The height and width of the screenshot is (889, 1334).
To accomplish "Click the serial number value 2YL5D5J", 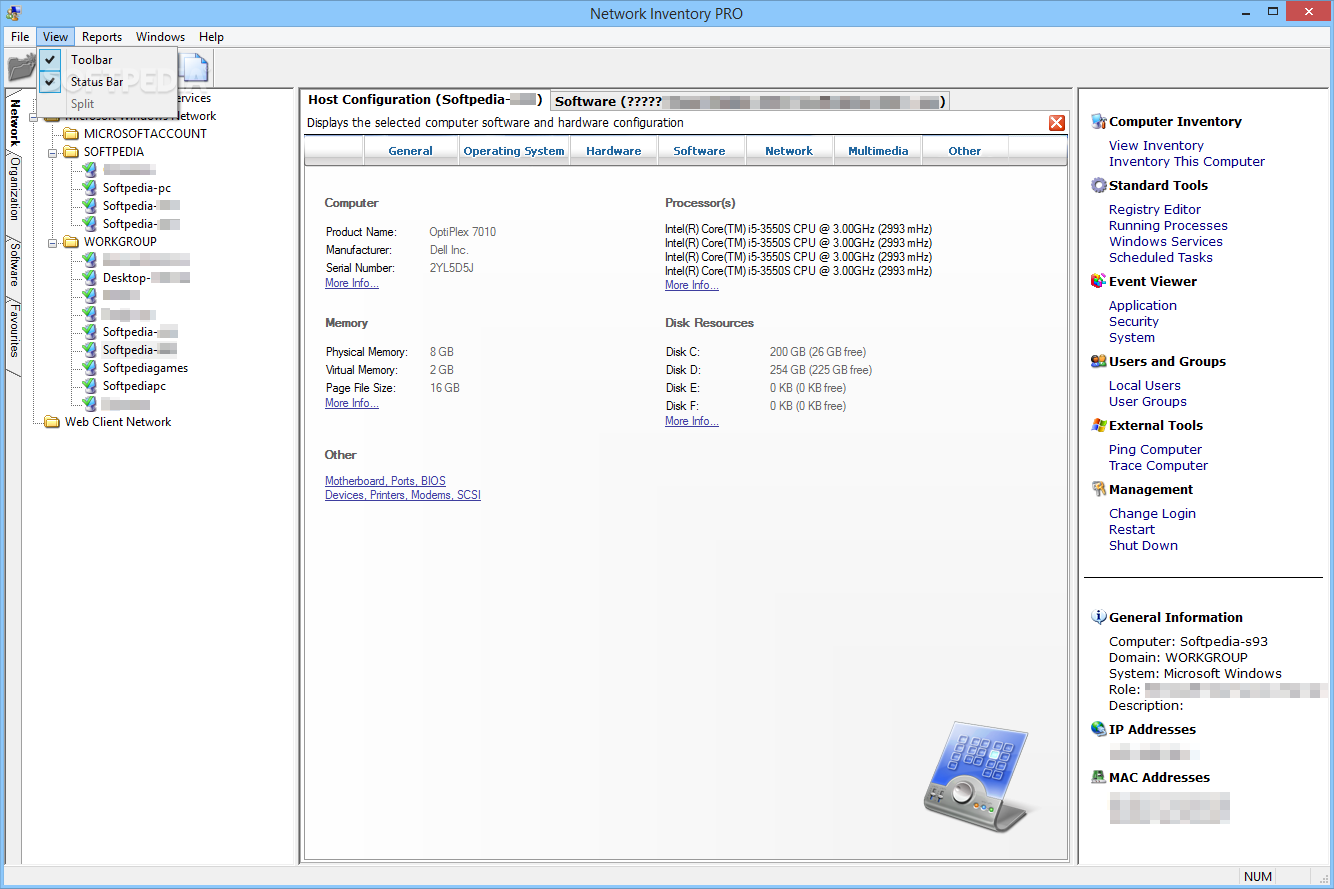I will pos(452,268).
